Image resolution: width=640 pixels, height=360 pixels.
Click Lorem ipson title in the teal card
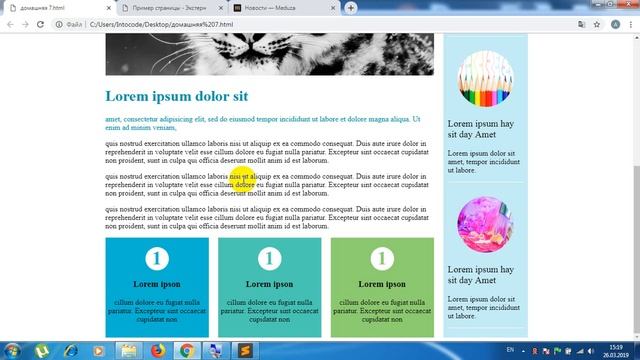click(x=269, y=284)
